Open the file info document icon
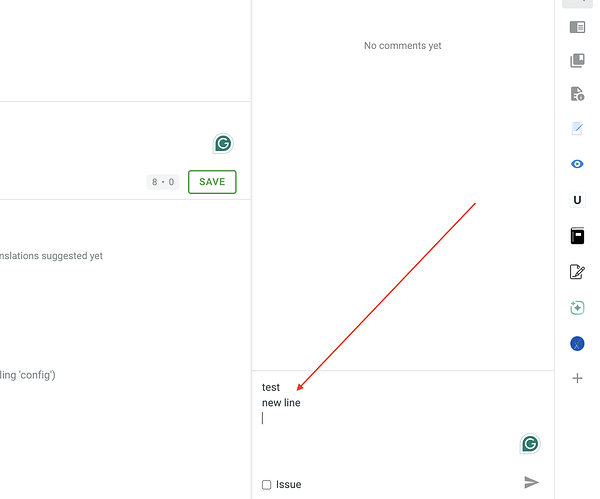This screenshot has width=600, height=499. coord(577,94)
